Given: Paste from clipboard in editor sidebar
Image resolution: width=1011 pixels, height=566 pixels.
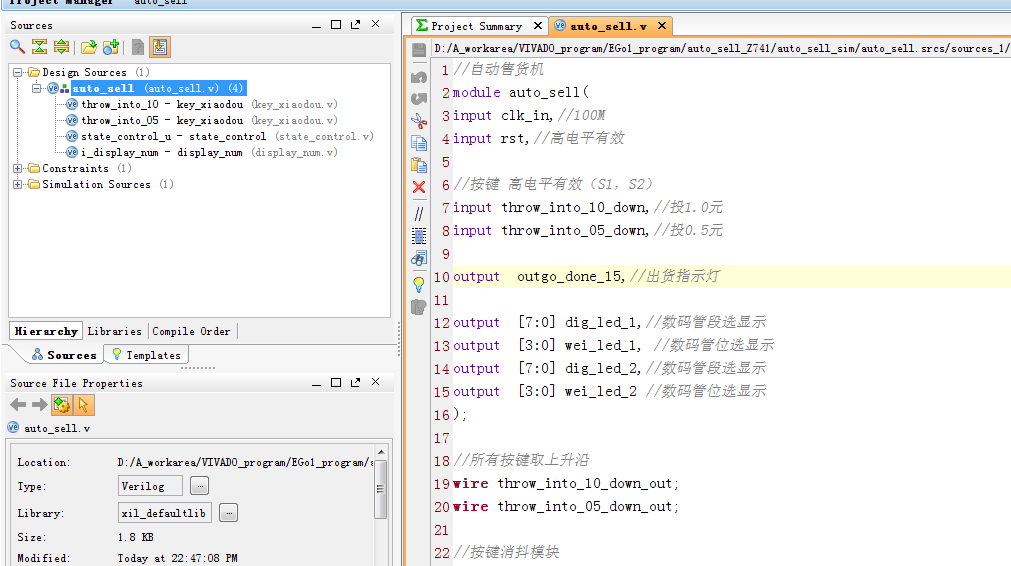Looking at the screenshot, I should (418, 164).
